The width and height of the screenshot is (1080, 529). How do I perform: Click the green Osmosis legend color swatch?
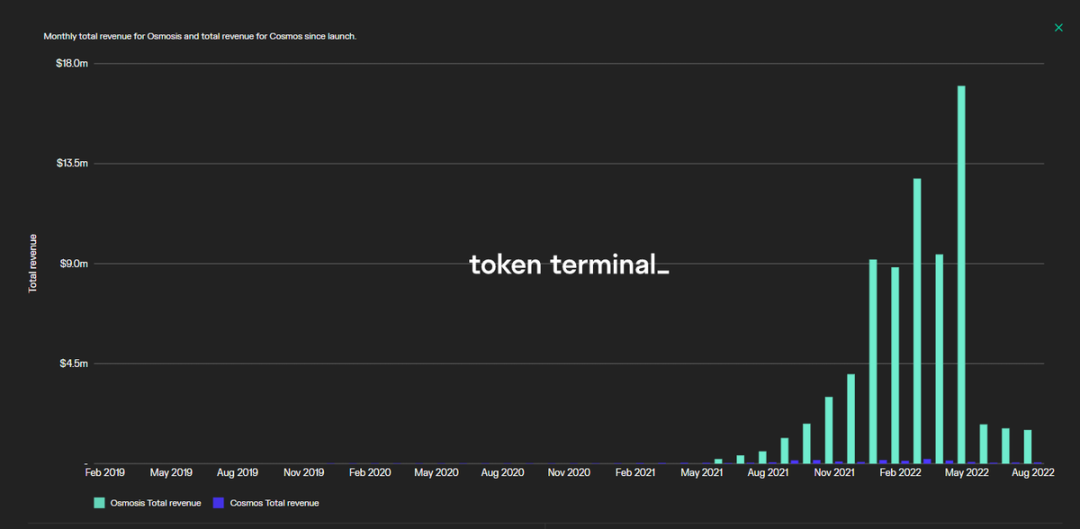click(x=99, y=503)
